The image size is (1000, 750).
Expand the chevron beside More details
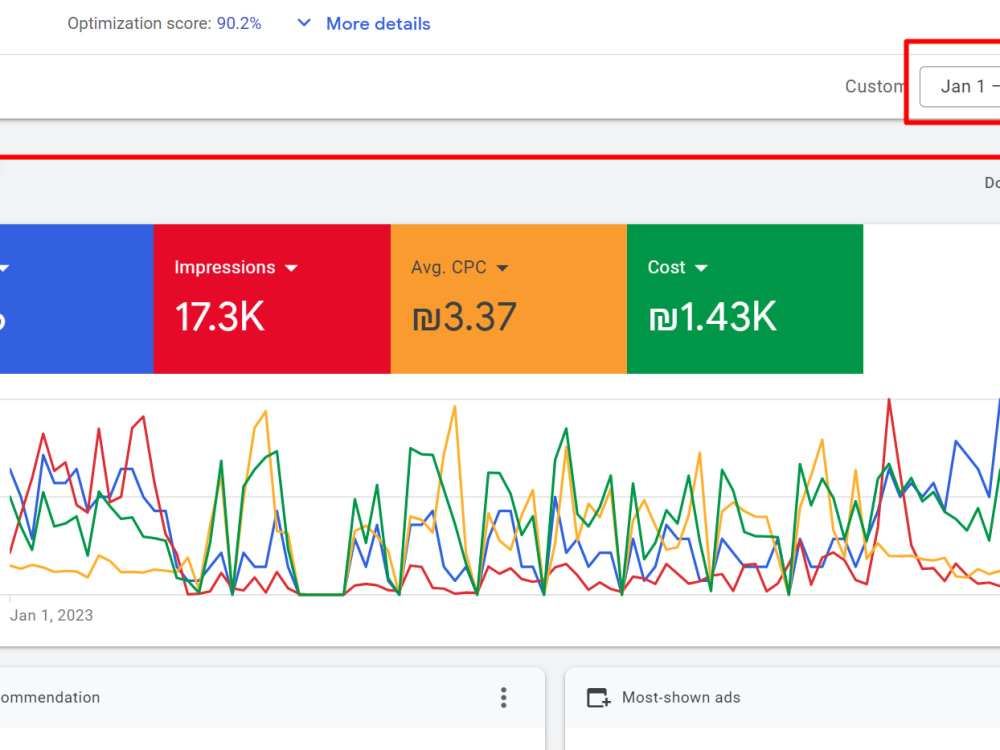pos(304,24)
